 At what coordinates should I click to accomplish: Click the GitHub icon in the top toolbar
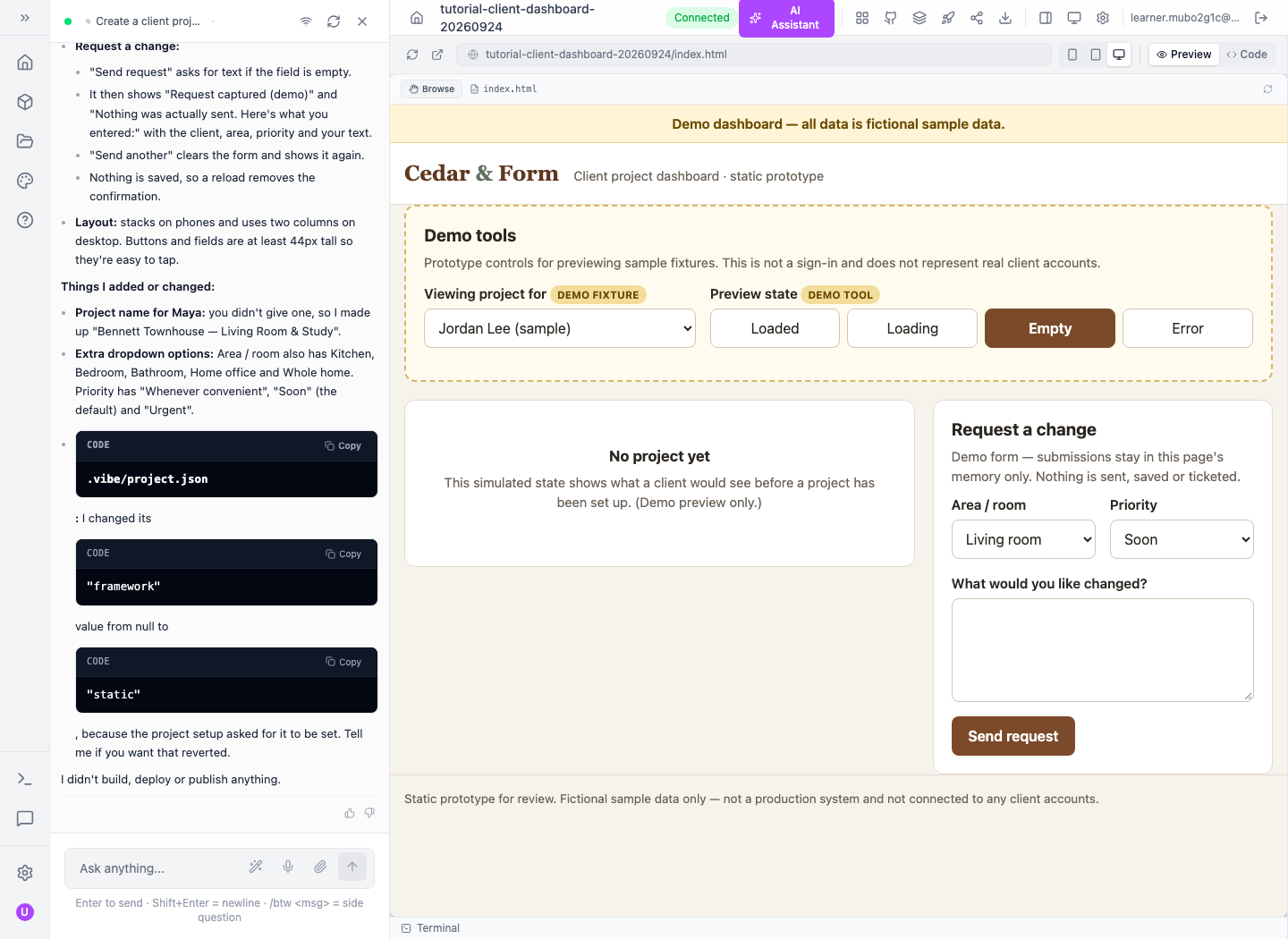coord(891,18)
